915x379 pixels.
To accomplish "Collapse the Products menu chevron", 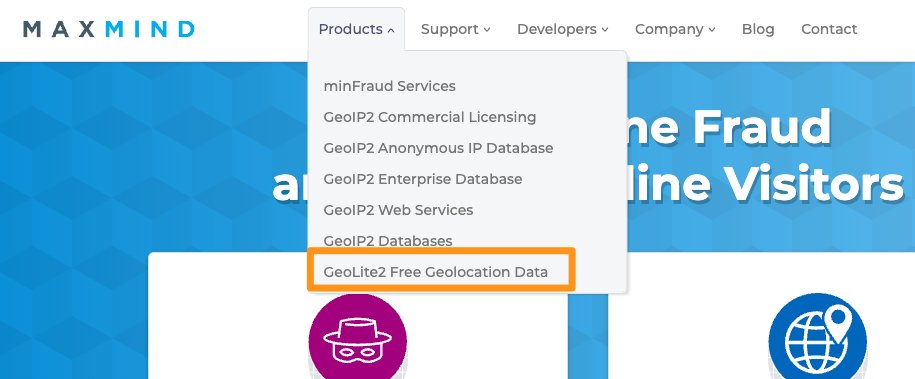I will click(391, 30).
